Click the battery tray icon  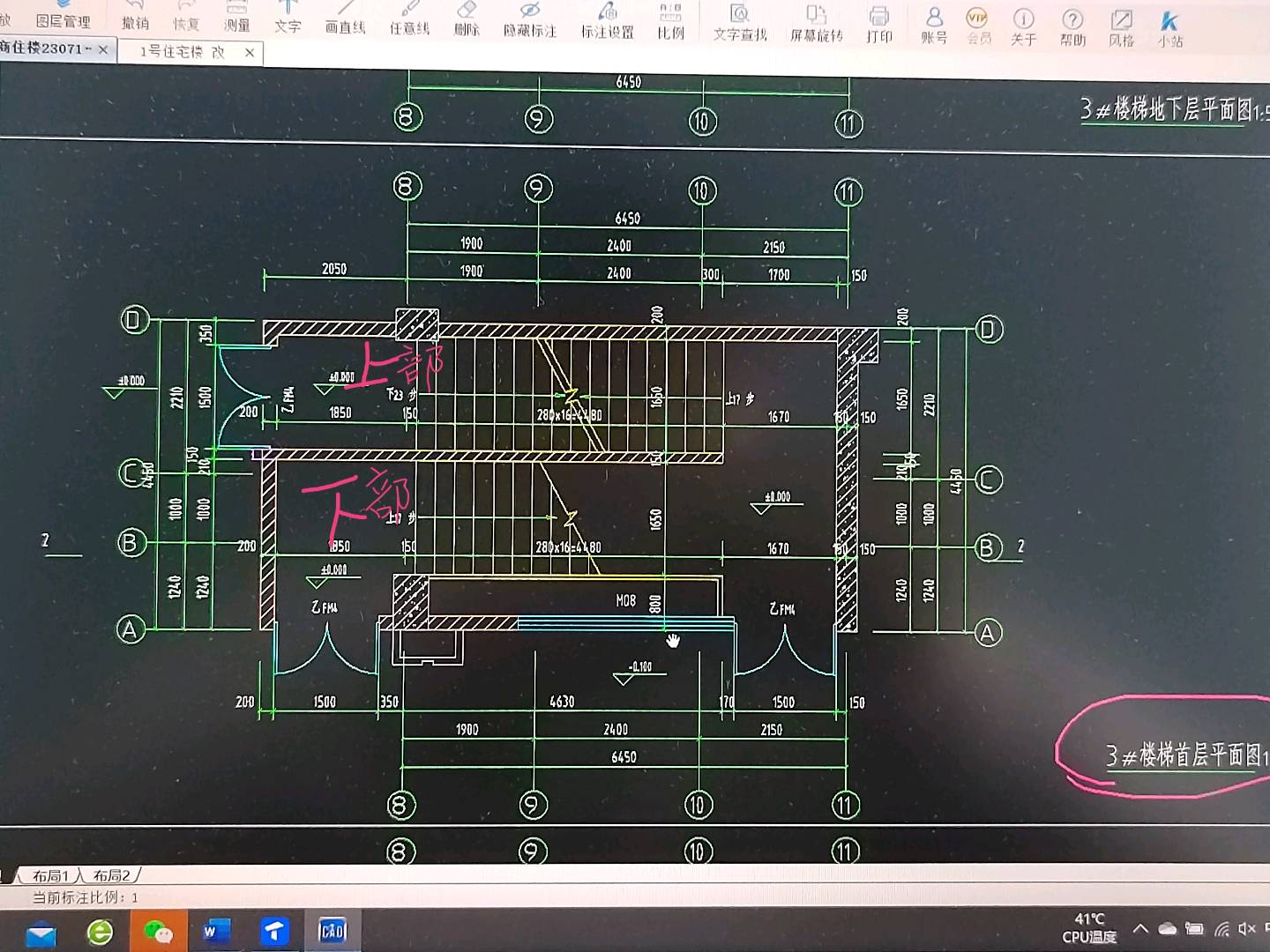[x=1194, y=928]
